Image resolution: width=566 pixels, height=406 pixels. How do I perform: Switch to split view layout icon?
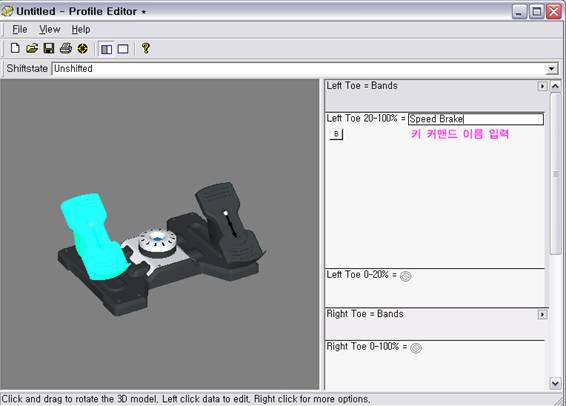tap(106, 49)
